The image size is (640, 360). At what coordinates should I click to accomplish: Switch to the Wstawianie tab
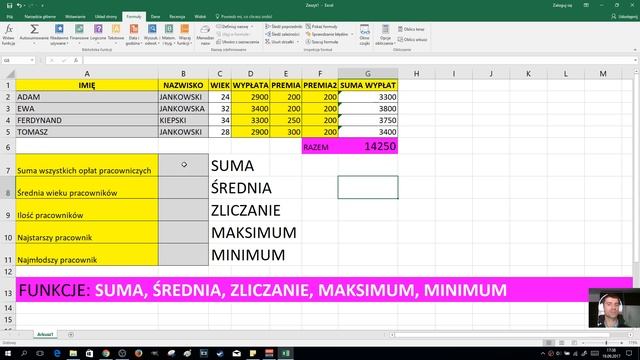[x=75, y=17]
